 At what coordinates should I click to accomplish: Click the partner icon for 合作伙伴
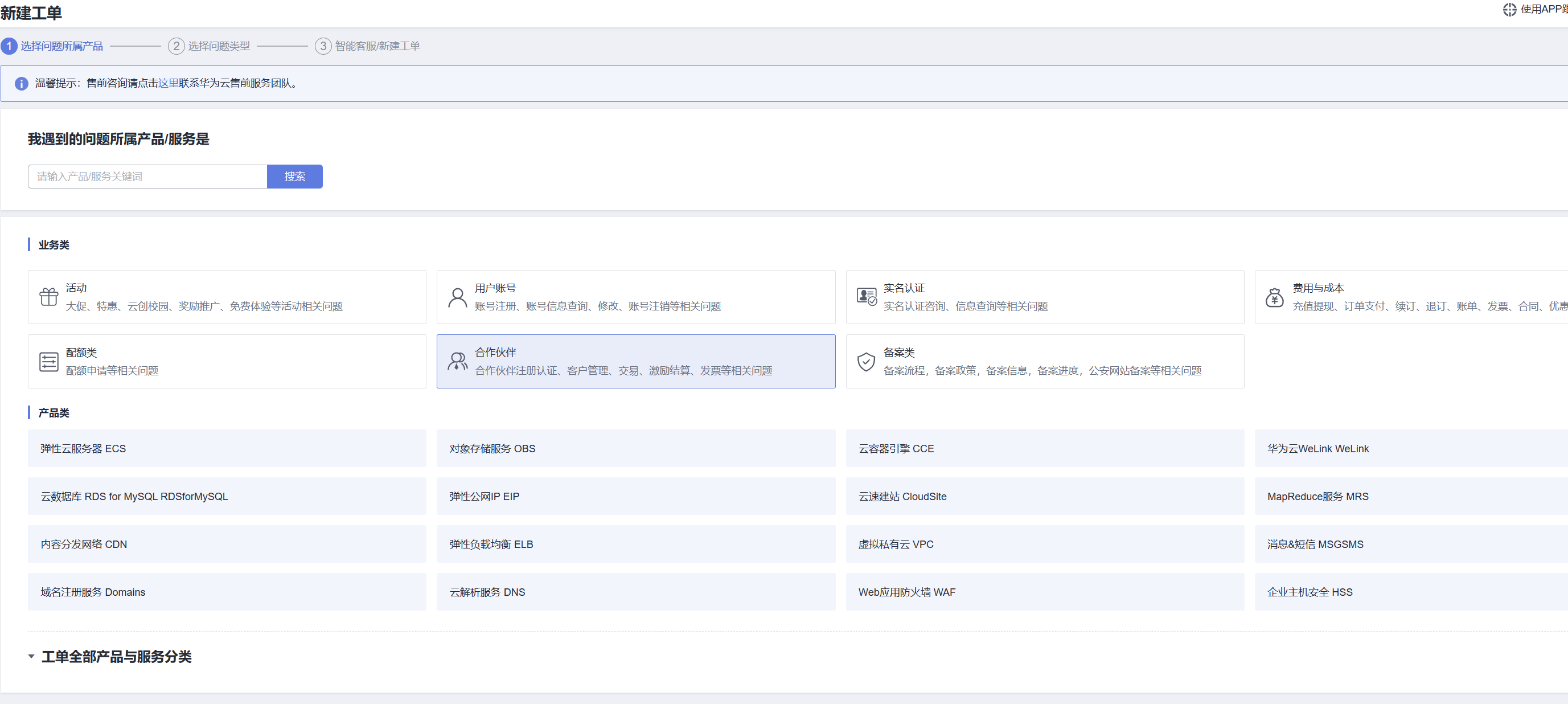(x=457, y=361)
